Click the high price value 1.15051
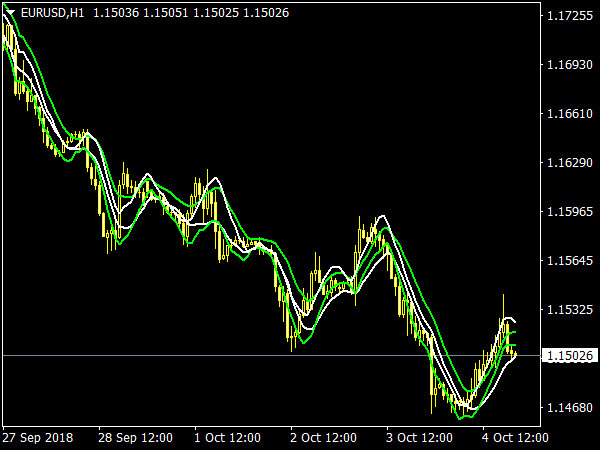The height and width of the screenshot is (450, 600). coord(166,13)
